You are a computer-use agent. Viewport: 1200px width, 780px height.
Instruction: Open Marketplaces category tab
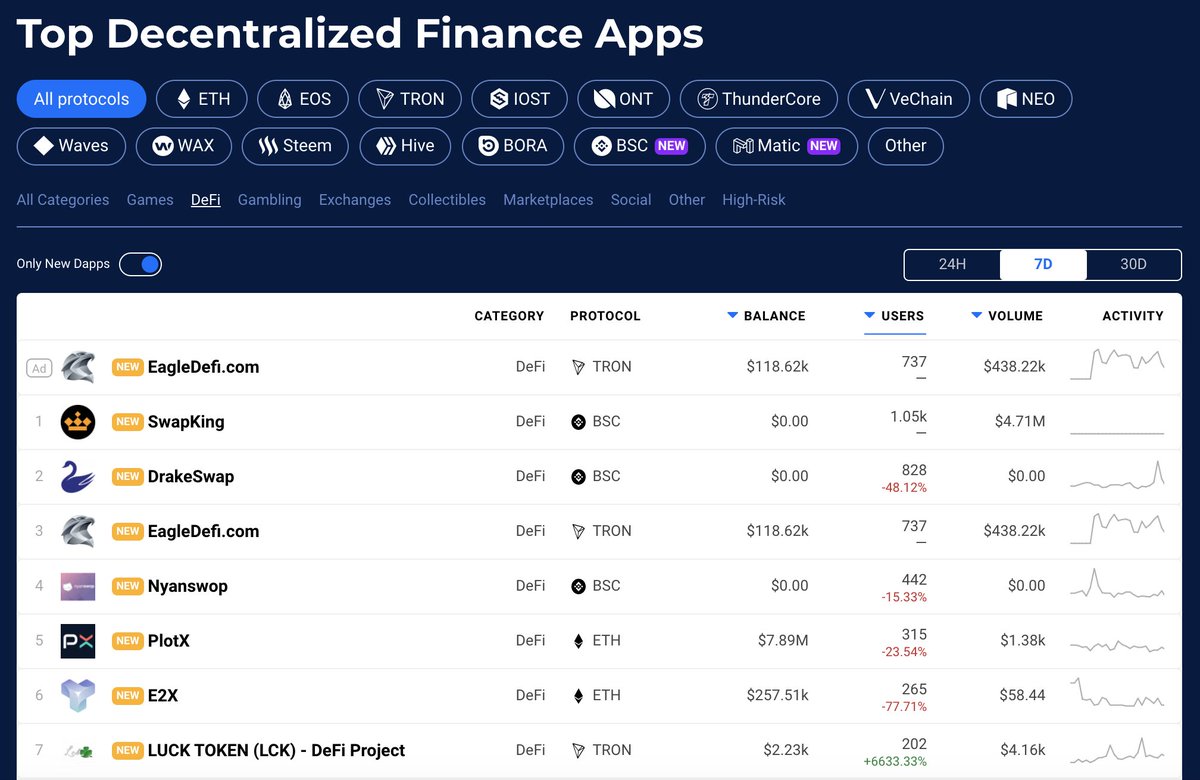pos(548,200)
